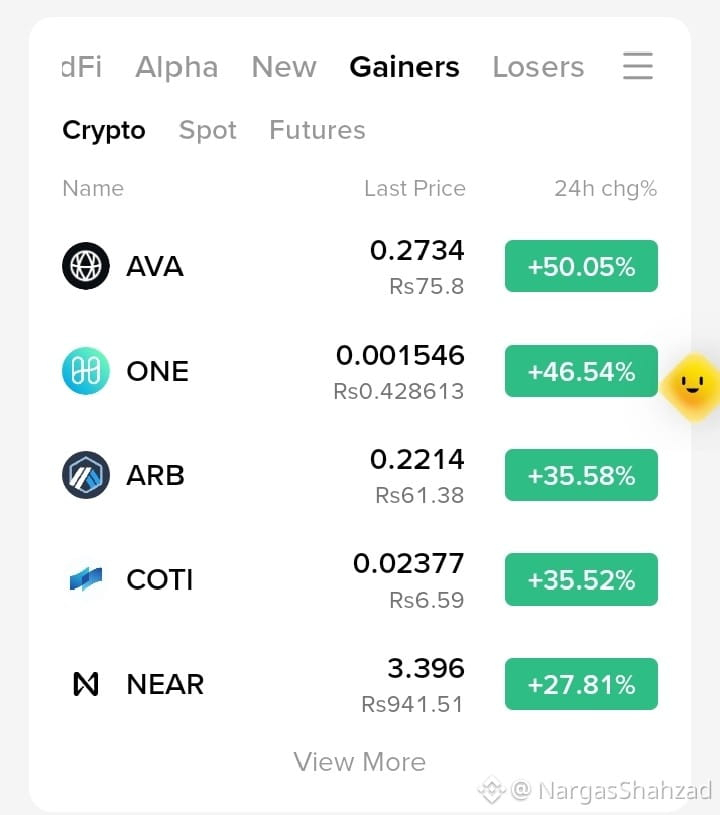Sort by the Name column header
720x815 pixels.
(x=93, y=188)
